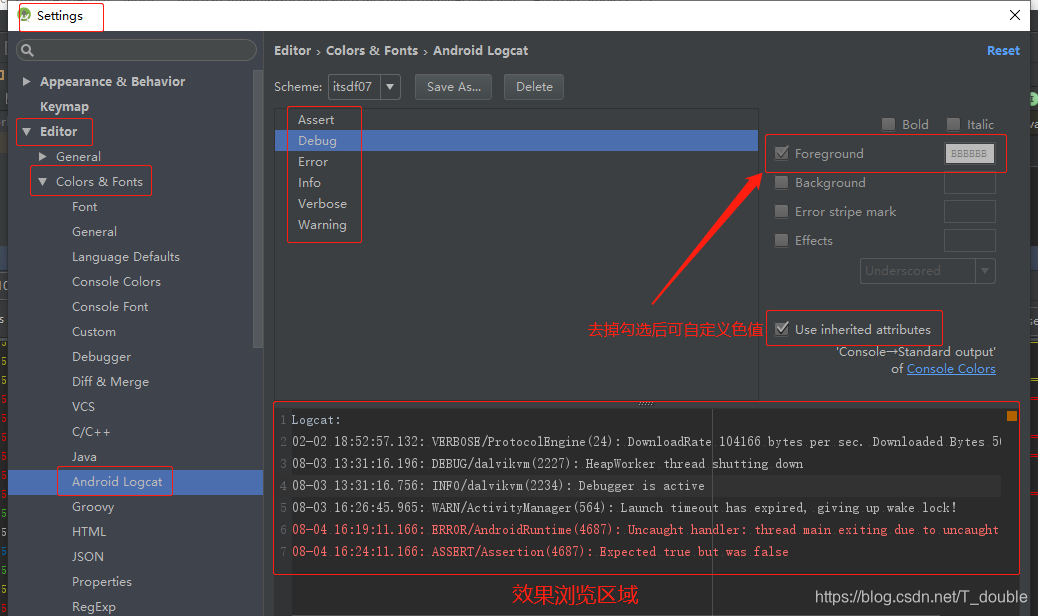Viewport: 1038px width, 616px height.
Task: Select Properties color settings
Action: [102, 582]
